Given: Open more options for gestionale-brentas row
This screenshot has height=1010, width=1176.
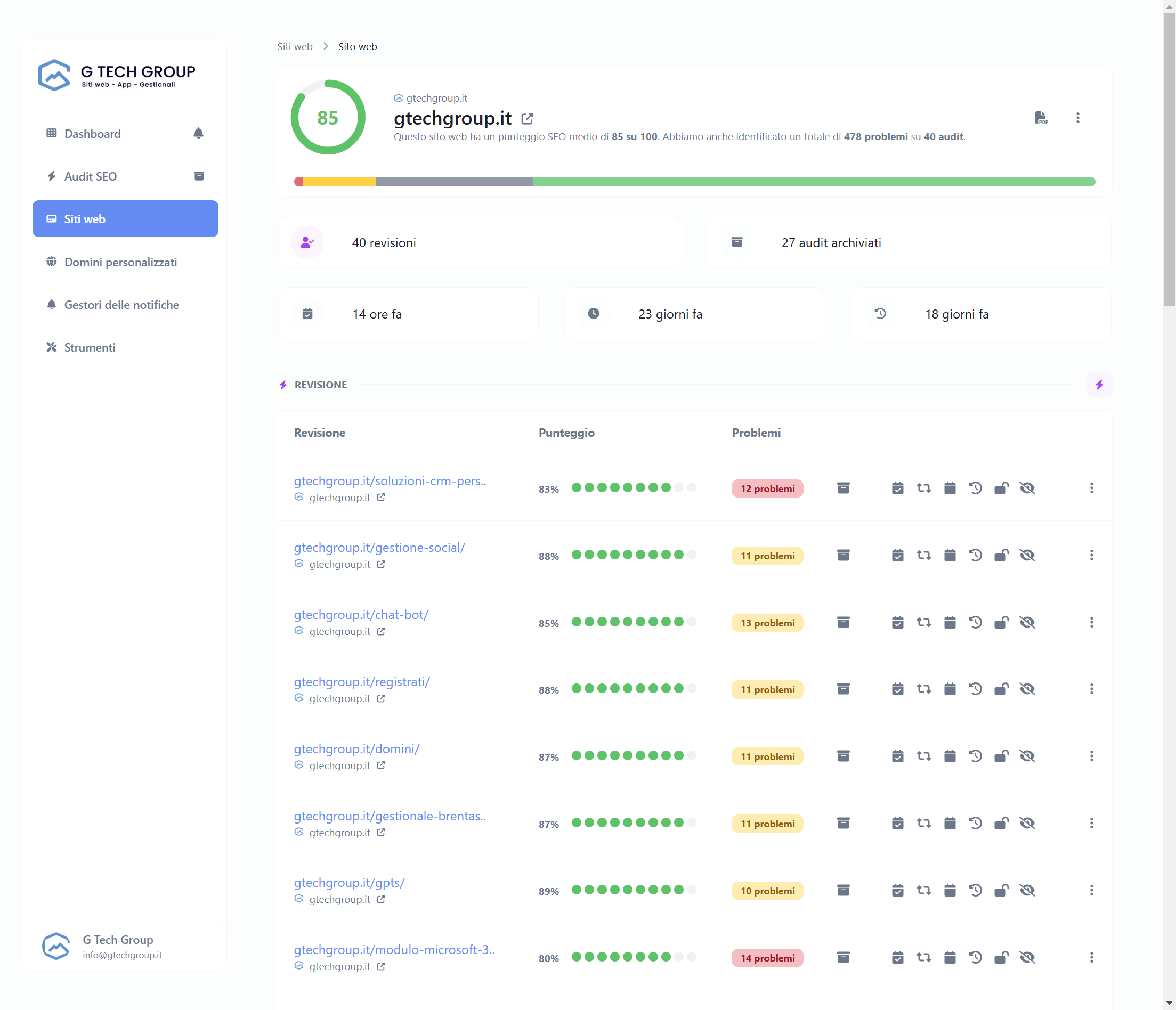Looking at the screenshot, I should click(x=1091, y=822).
